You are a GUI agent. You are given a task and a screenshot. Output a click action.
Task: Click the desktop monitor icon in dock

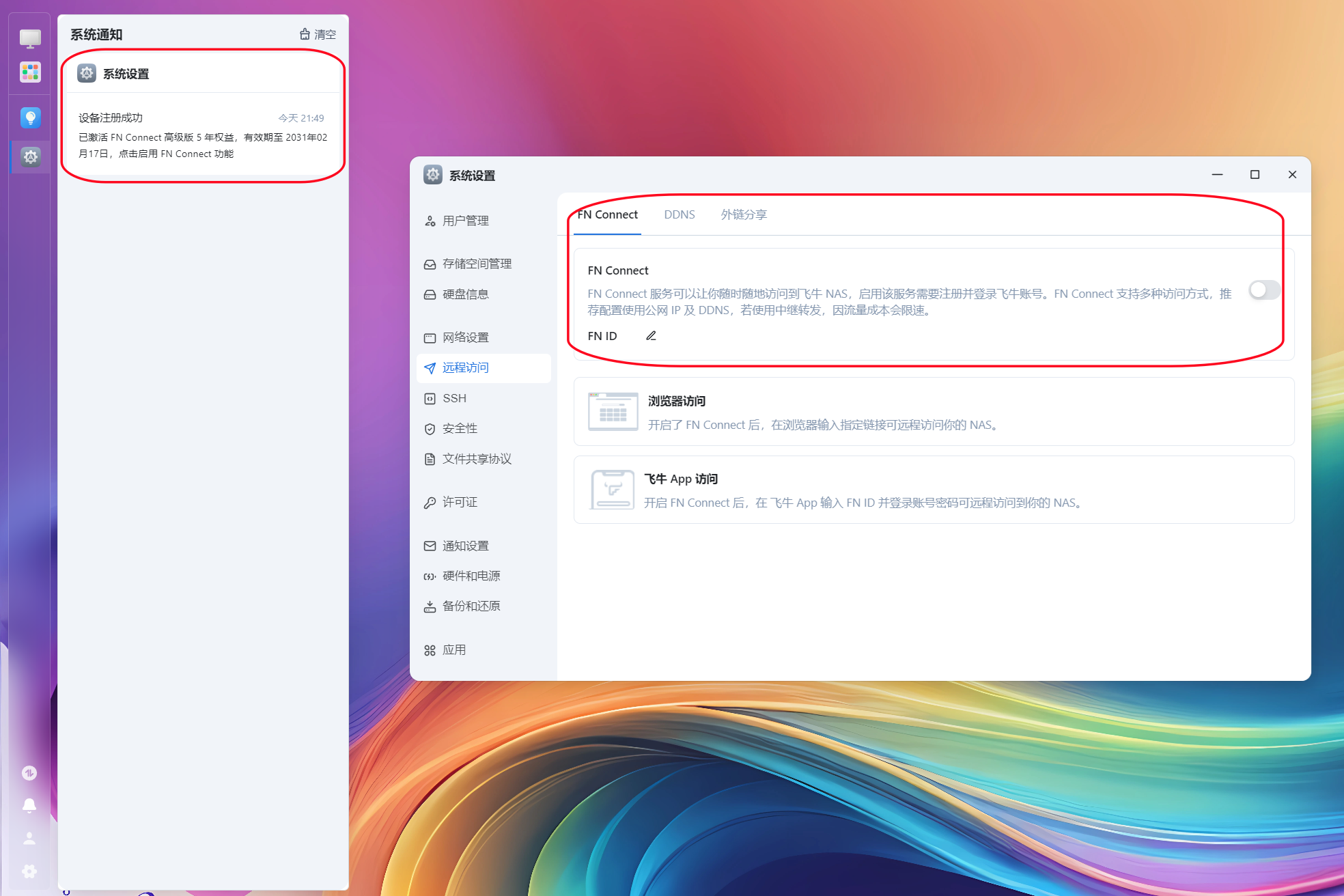tap(30, 38)
